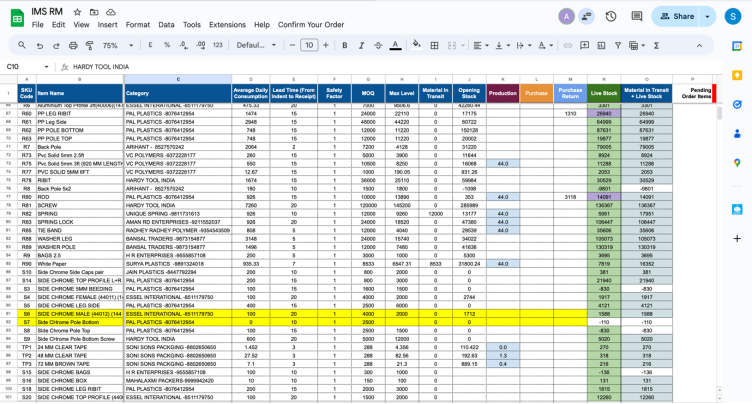The height and width of the screenshot is (404, 752).
Task: Decrease font size with minus
Action: pos(292,45)
